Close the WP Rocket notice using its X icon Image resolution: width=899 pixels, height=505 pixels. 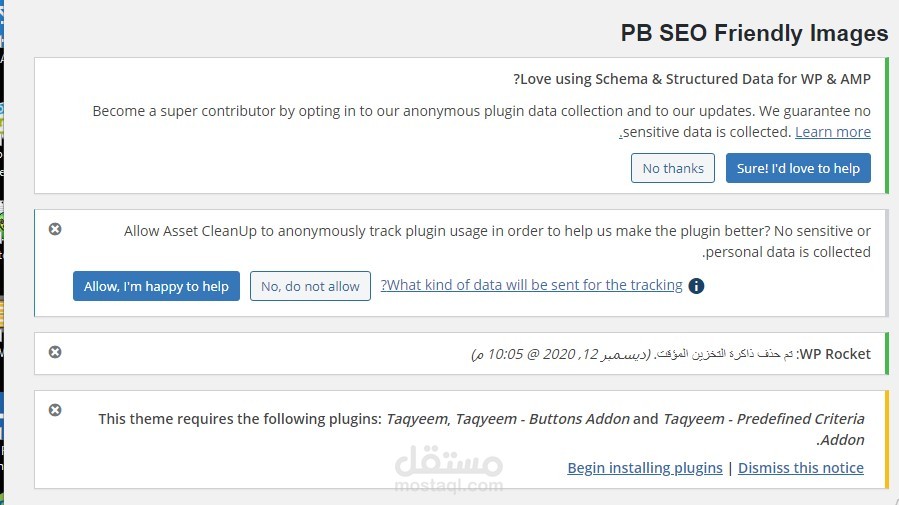pyautogui.click(x=55, y=352)
